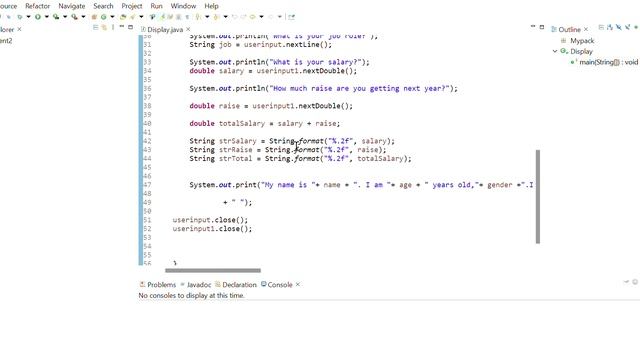Screen dimensions: 640x360
Task: Click "String job" declaration on line 31
Action: (x=210, y=44)
